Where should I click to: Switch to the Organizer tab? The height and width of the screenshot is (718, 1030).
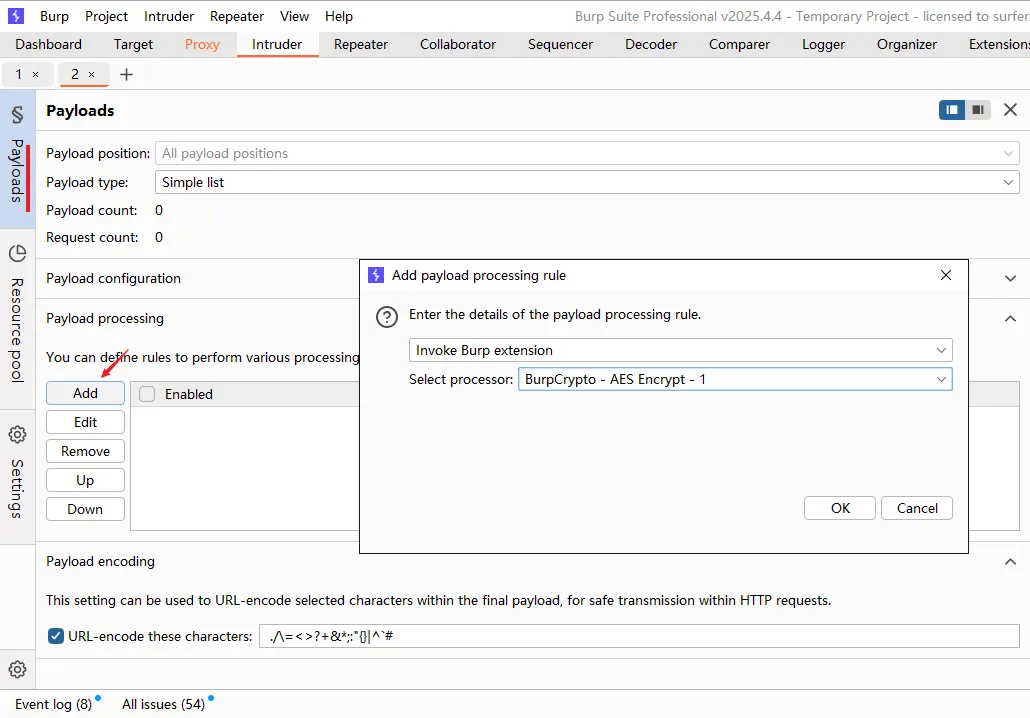(x=907, y=44)
